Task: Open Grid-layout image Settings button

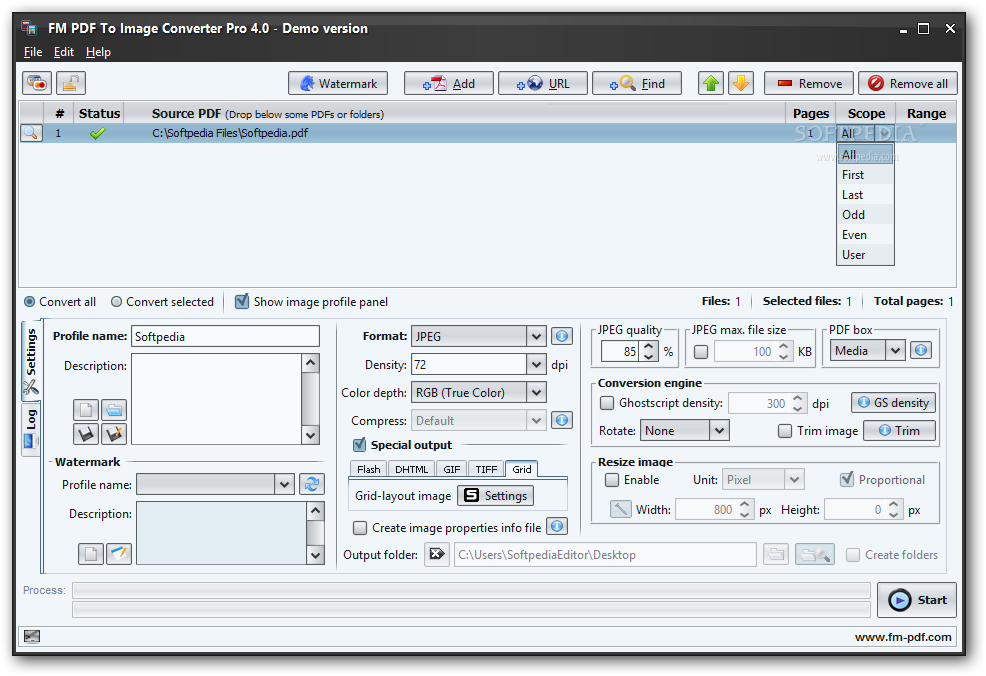Action: point(496,496)
